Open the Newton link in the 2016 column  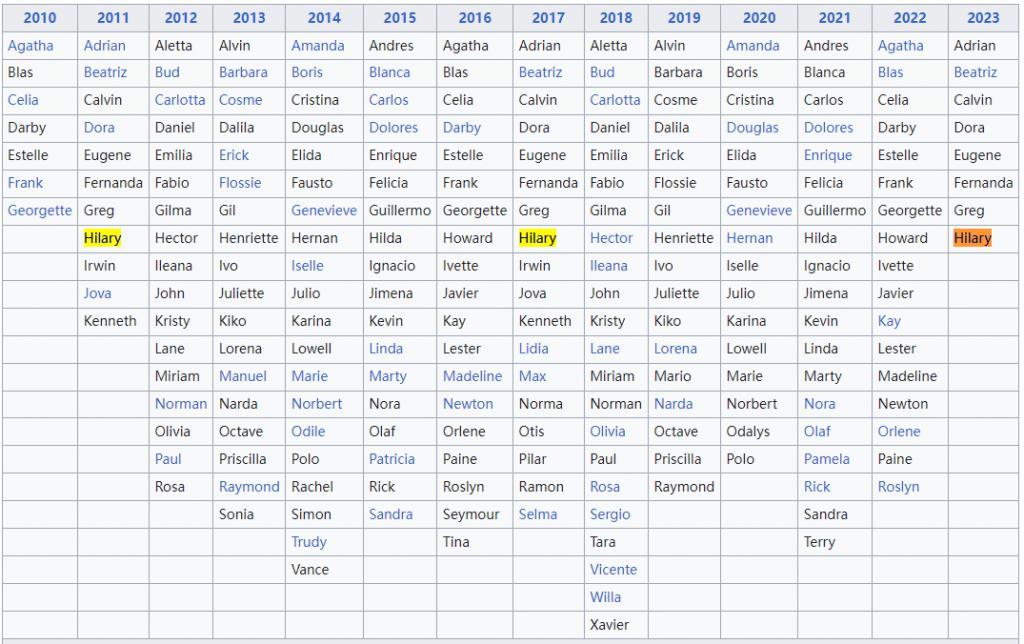468,404
